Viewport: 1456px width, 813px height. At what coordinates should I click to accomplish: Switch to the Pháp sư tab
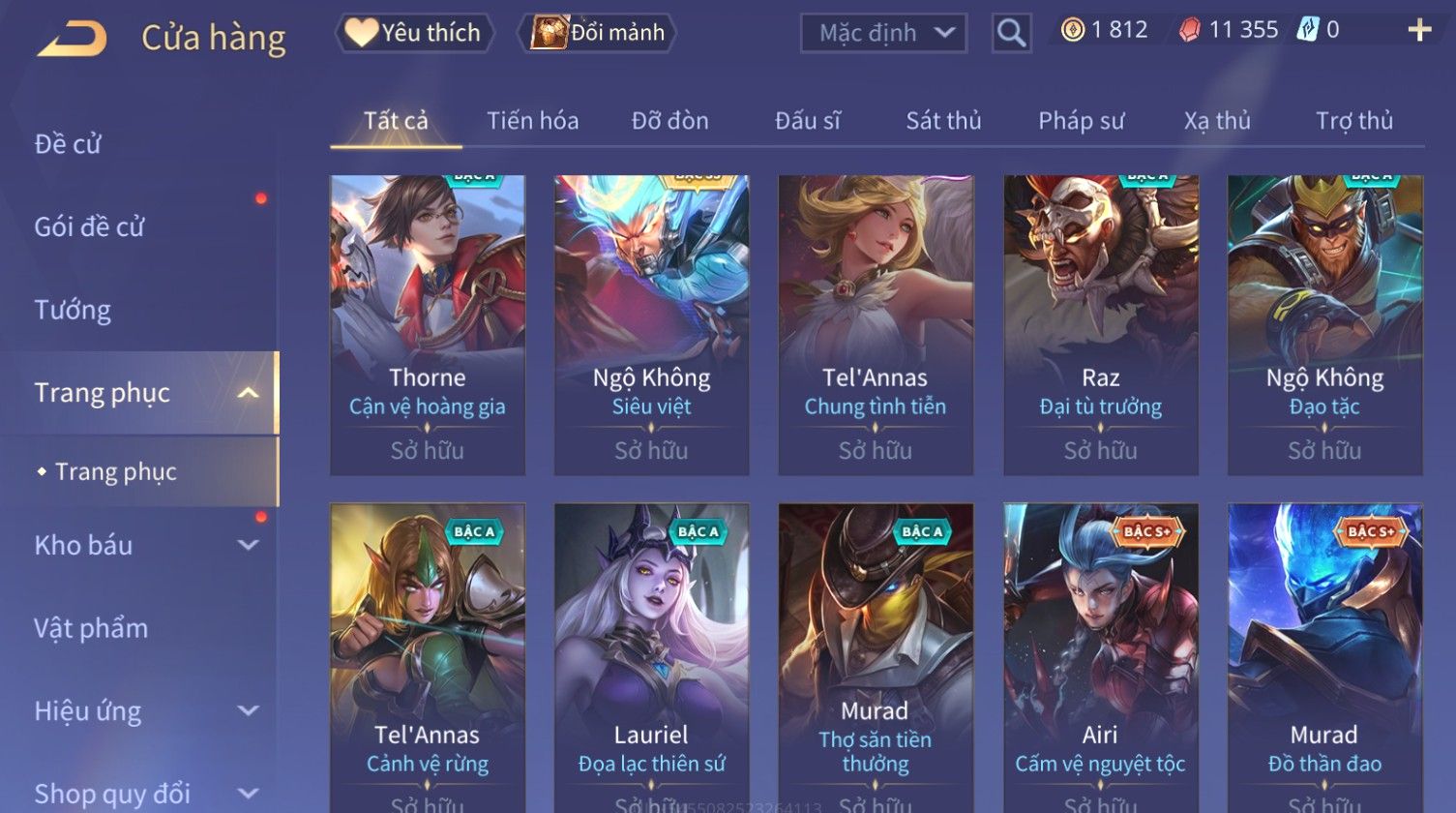pyautogui.click(x=1081, y=121)
